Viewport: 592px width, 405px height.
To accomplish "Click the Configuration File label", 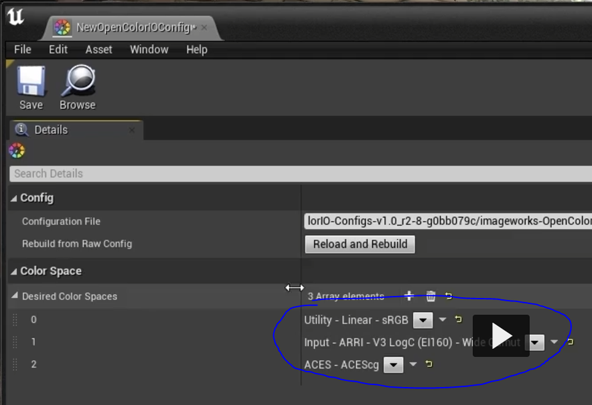I will click(x=61, y=222).
